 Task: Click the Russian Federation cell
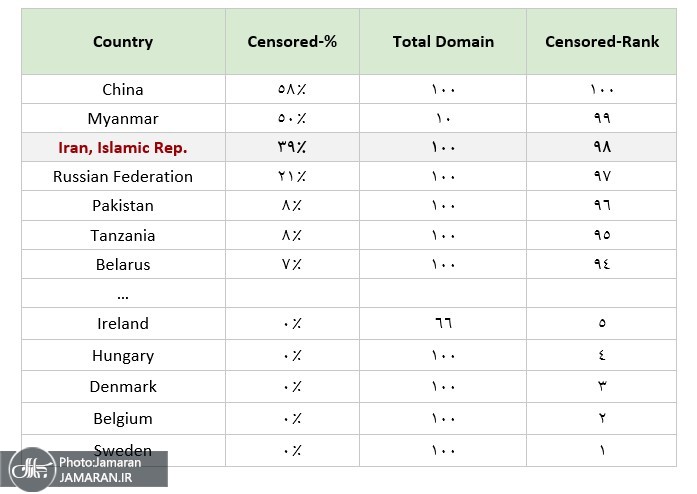(123, 177)
